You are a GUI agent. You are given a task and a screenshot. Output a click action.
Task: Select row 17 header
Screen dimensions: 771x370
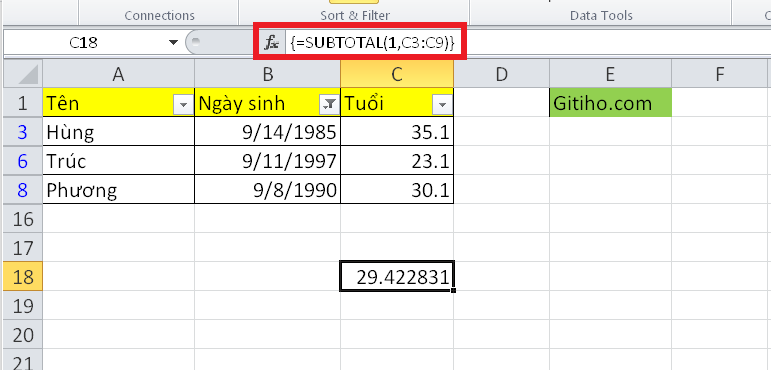(x=23, y=248)
